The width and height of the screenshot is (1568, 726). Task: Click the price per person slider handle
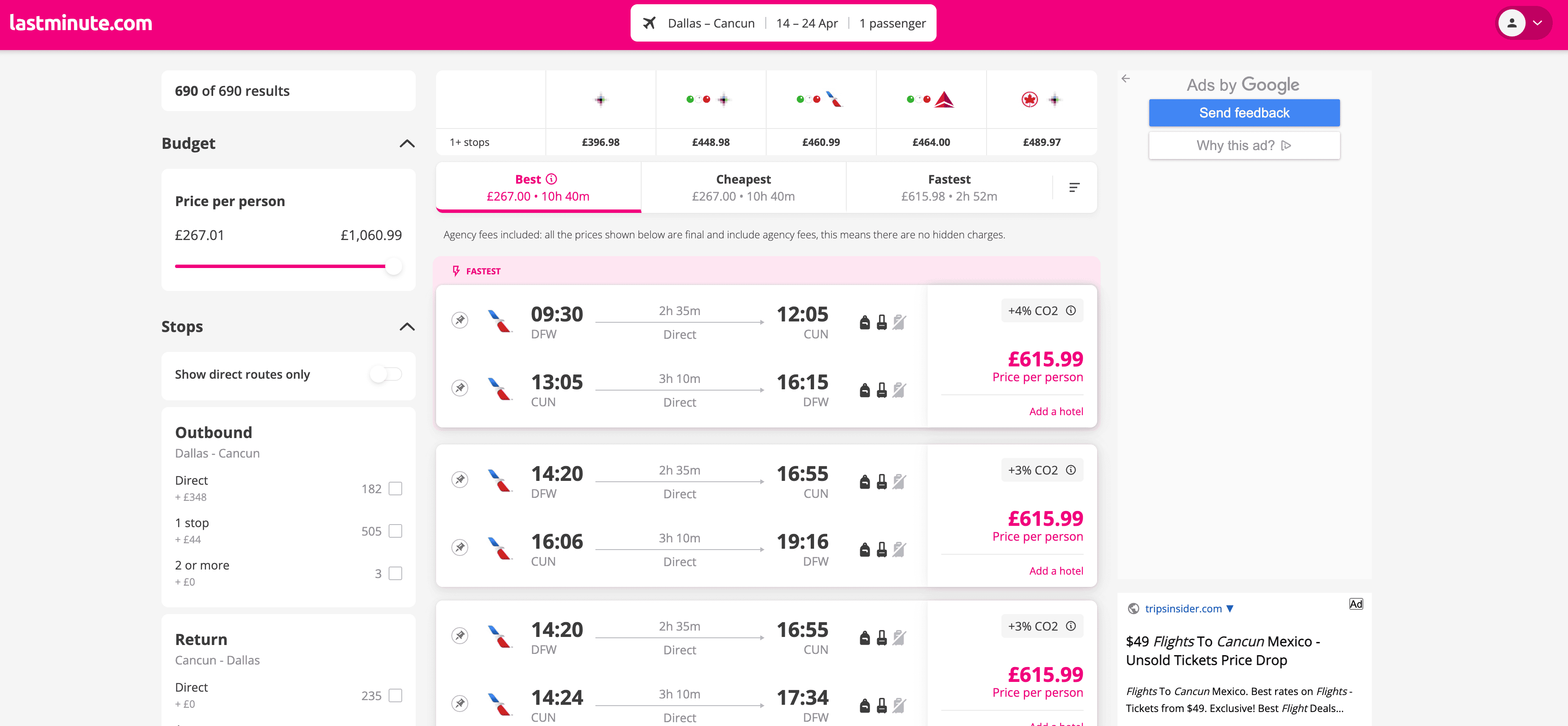(394, 266)
